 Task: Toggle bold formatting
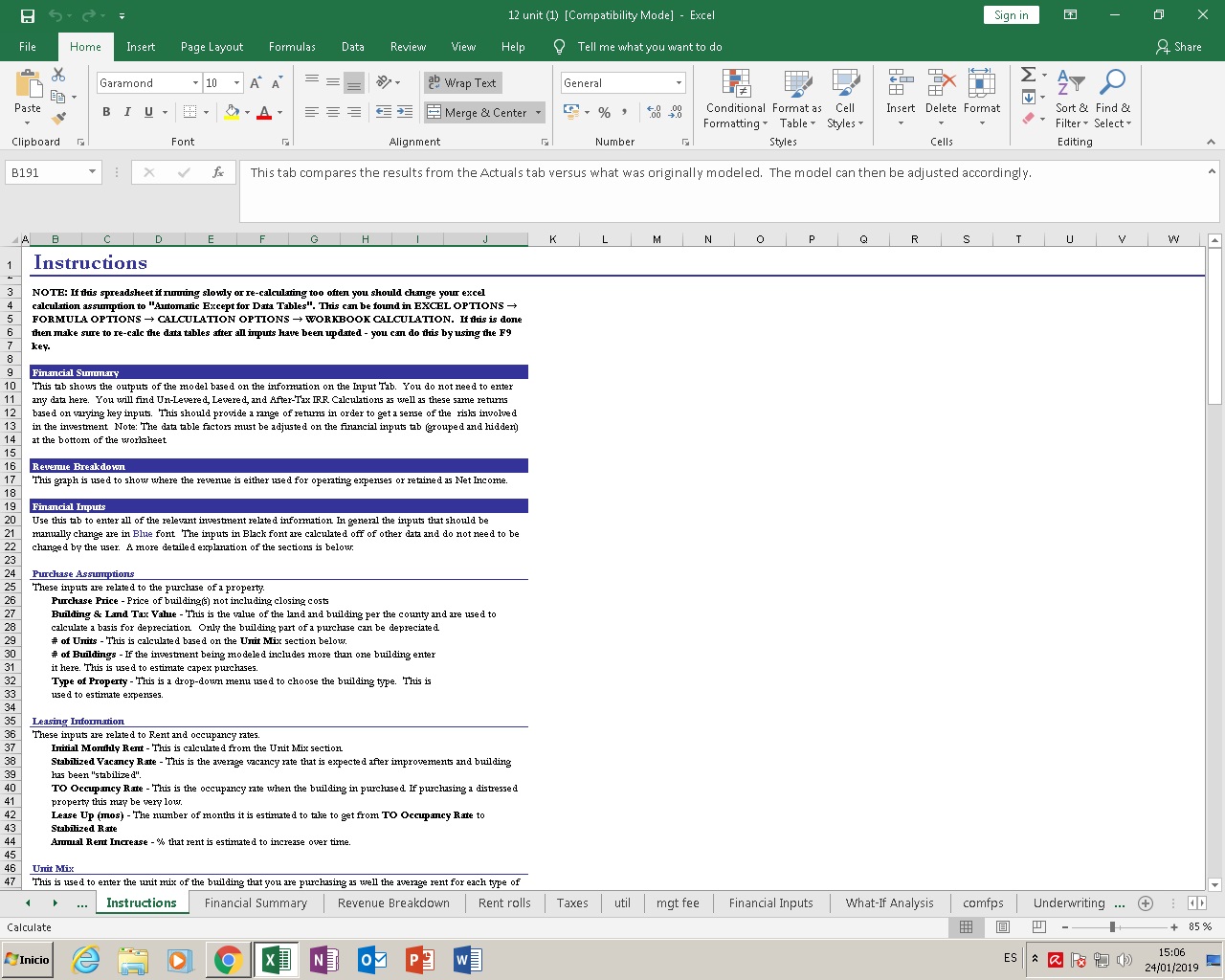[x=105, y=112]
